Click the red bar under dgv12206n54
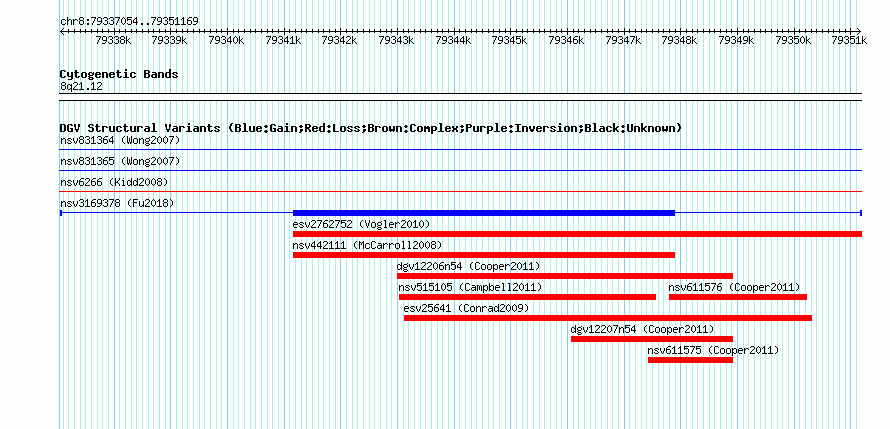Viewport: 890px width, 429px height. pyautogui.click(x=565, y=276)
